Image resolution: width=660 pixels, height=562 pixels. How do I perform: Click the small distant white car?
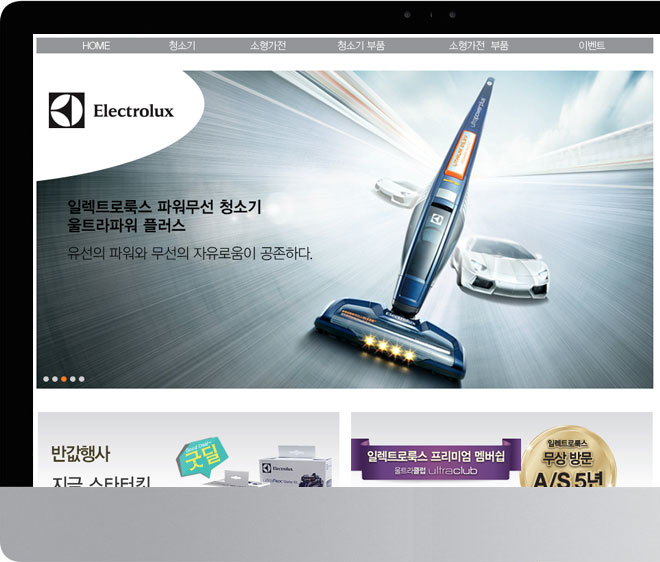(x=397, y=192)
